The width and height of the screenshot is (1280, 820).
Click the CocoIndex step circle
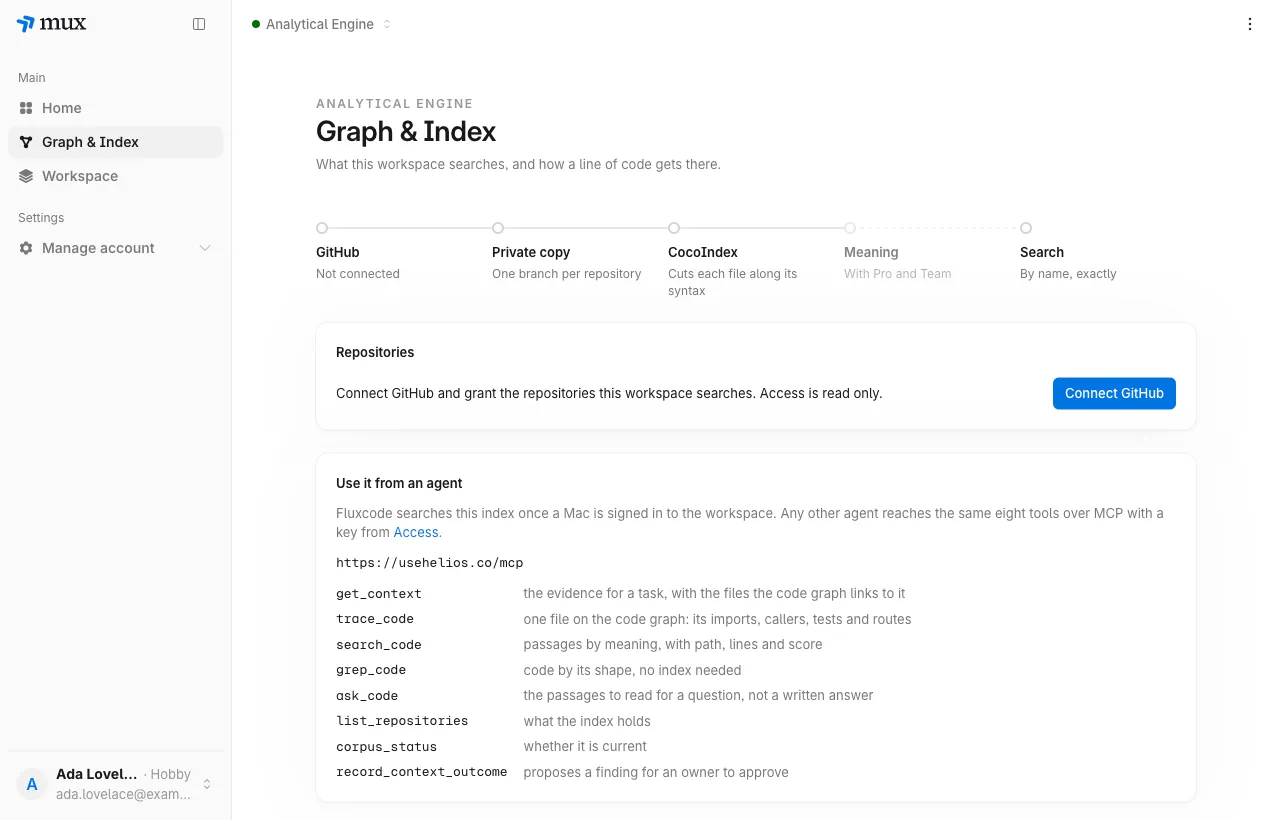[674, 228]
